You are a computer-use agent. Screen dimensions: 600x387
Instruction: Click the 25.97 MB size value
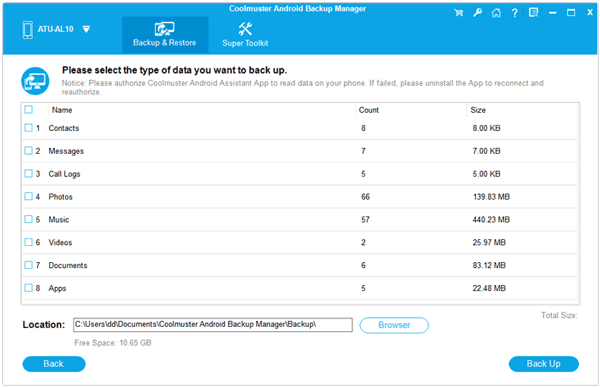point(489,242)
